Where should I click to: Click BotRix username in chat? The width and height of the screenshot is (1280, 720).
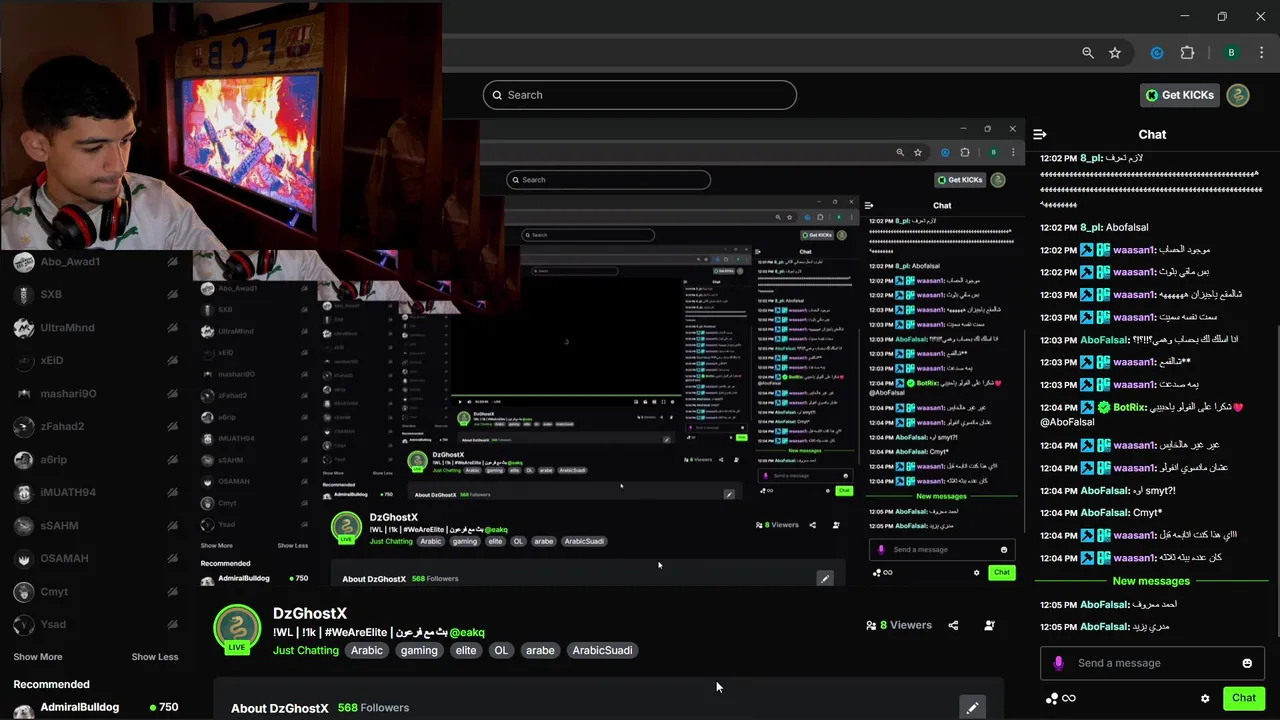tap(1128, 407)
